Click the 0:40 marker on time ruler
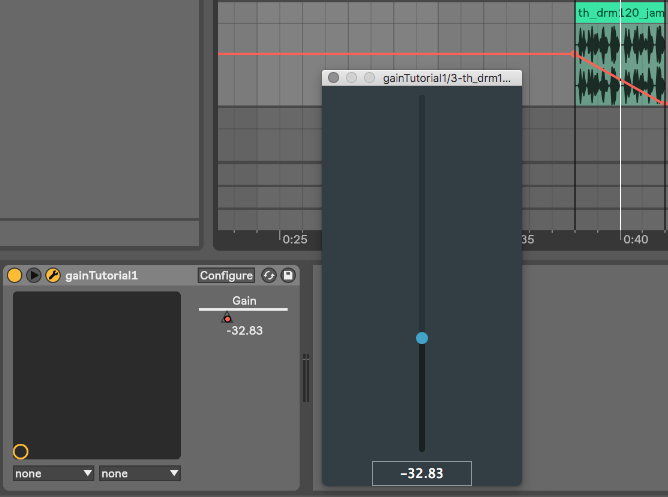The width and height of the screenshot is (668, 497). (636, 240)
